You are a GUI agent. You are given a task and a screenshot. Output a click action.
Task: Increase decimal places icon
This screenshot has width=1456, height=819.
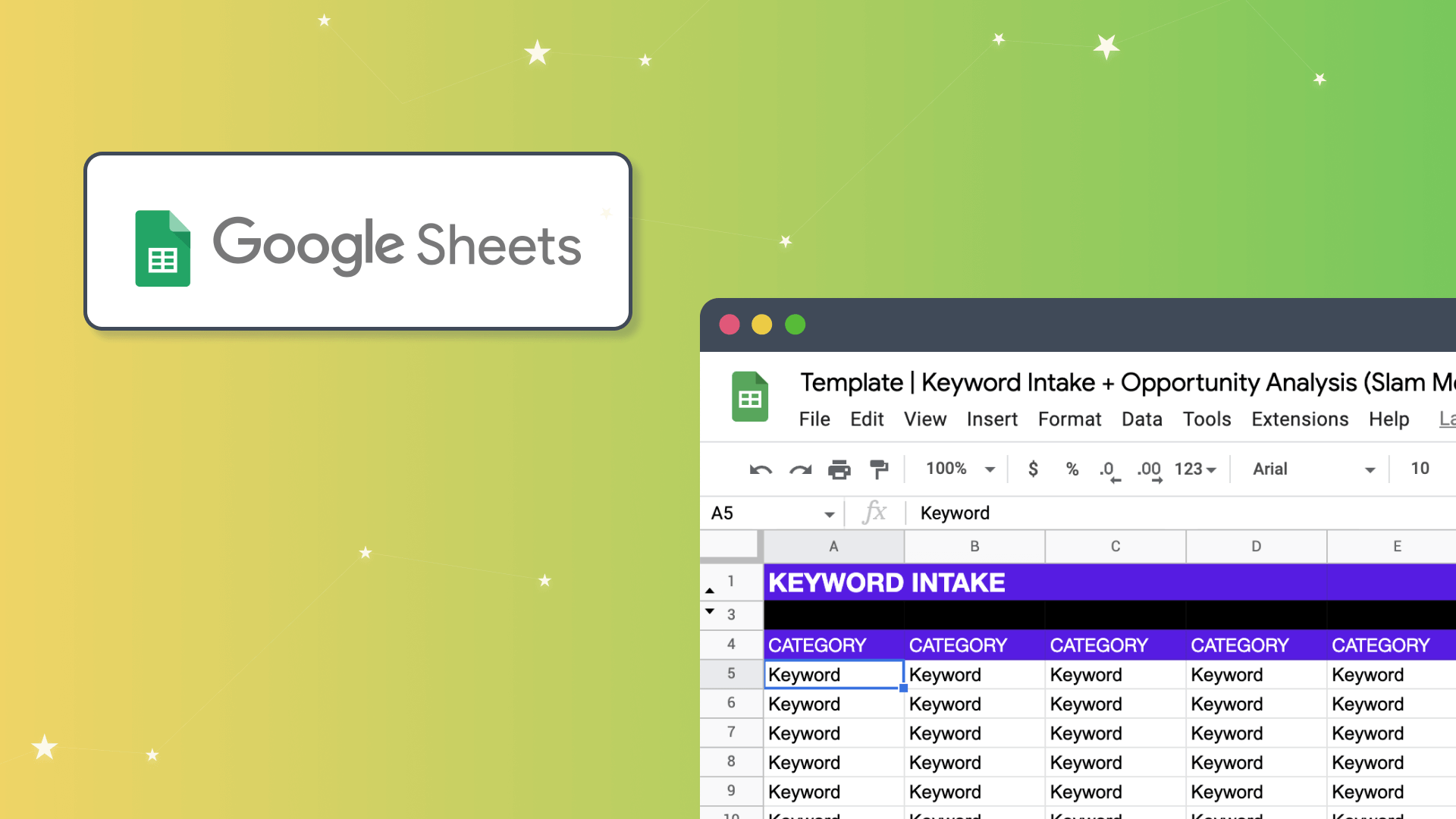tap(1150, 471)
